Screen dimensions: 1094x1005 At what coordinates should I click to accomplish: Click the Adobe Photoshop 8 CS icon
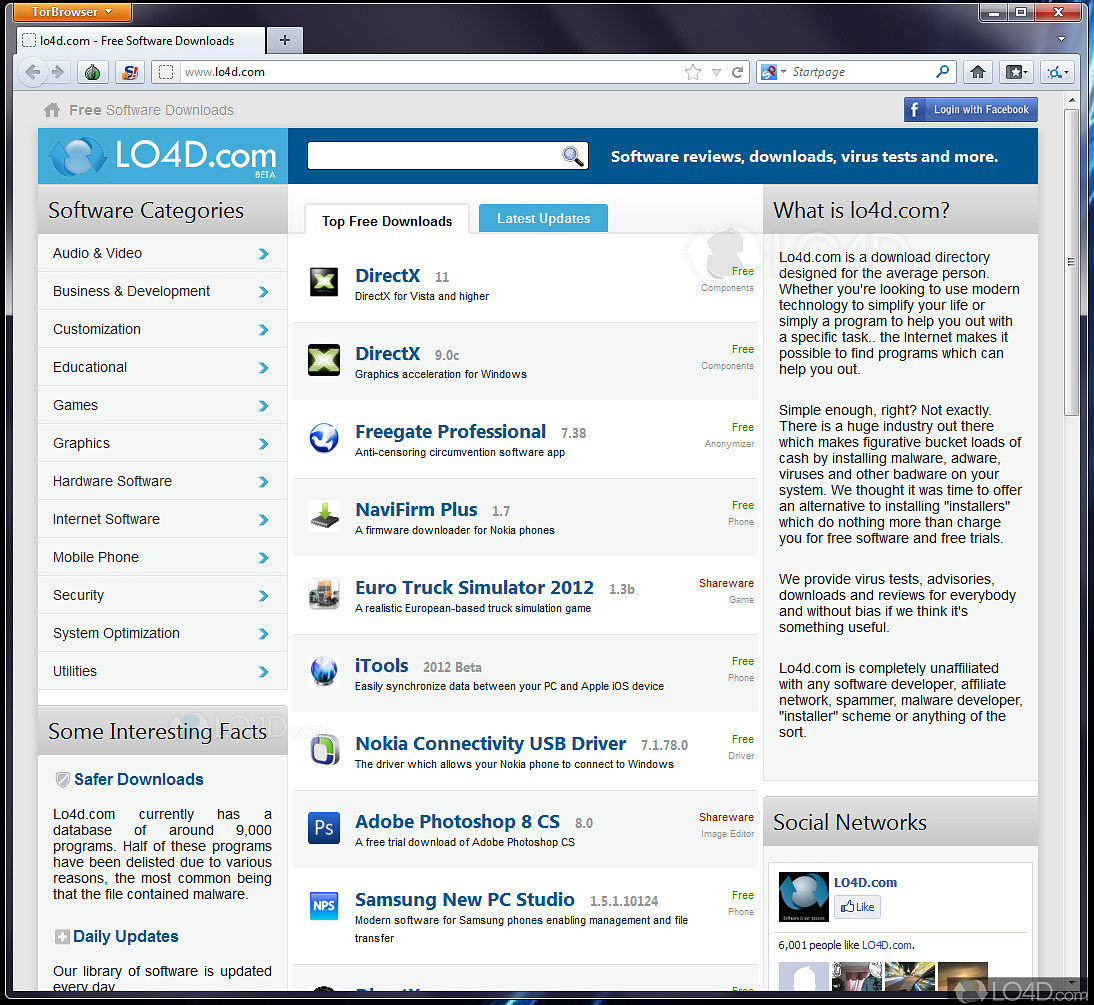click(324, 828)
